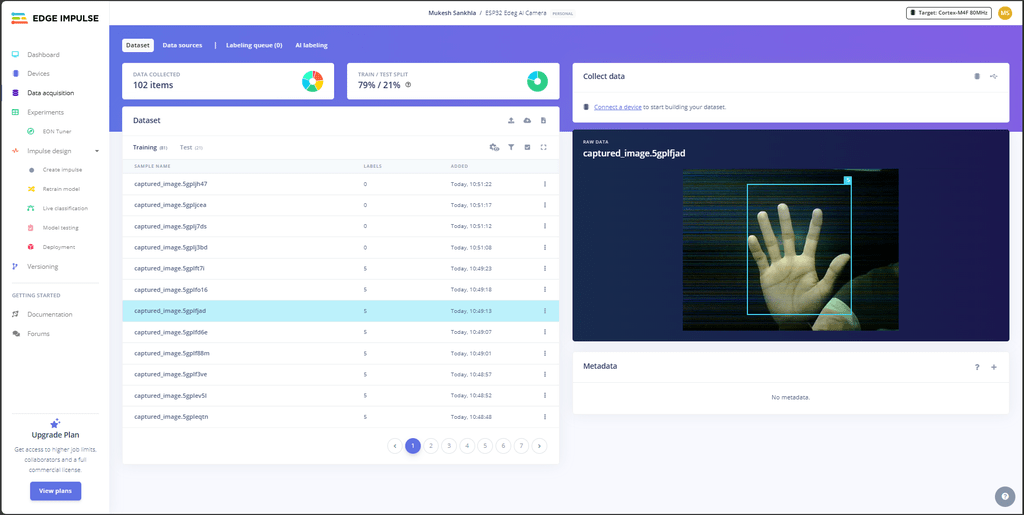Add metadata with the plus icon
Viewport: 1024px width, 515px height.
994,367
